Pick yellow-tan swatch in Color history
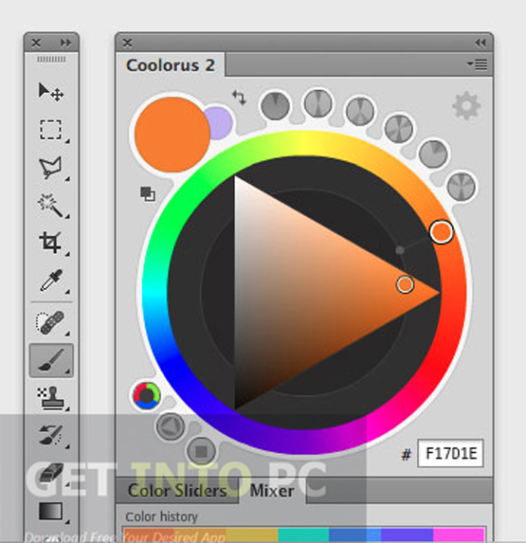 [x=252, y=535]
